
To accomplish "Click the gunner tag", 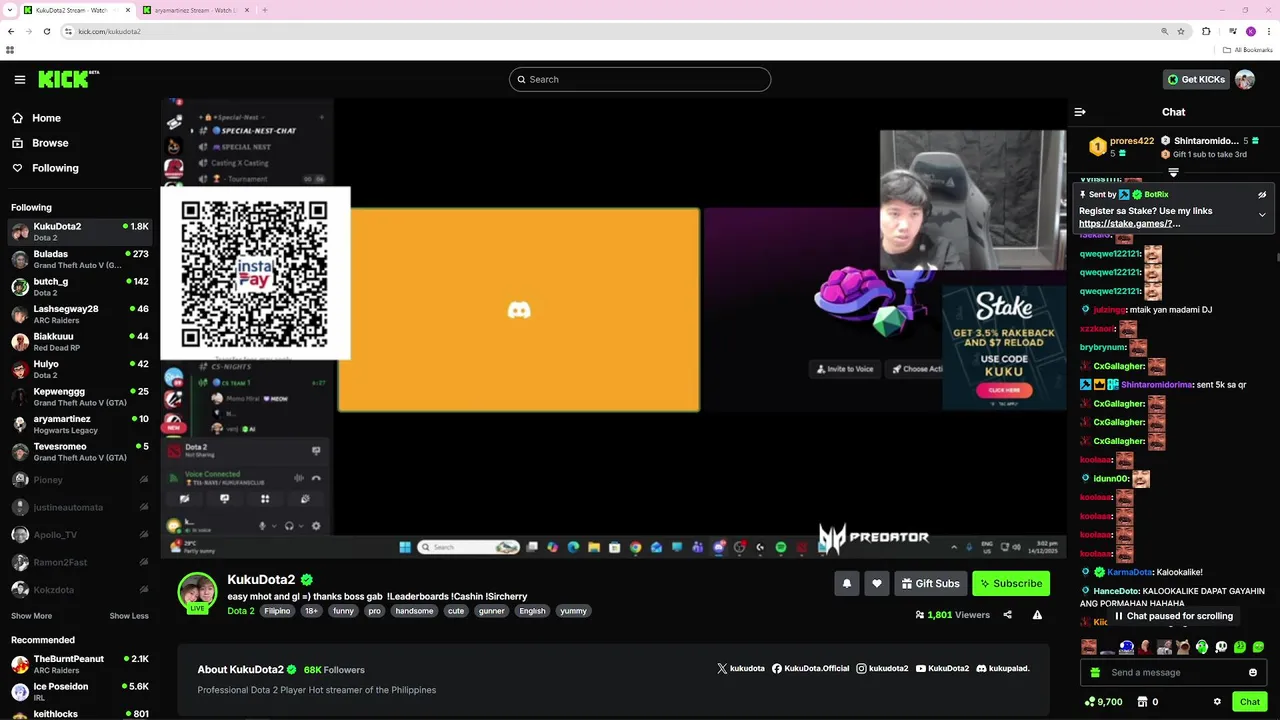I will point(491,611).
